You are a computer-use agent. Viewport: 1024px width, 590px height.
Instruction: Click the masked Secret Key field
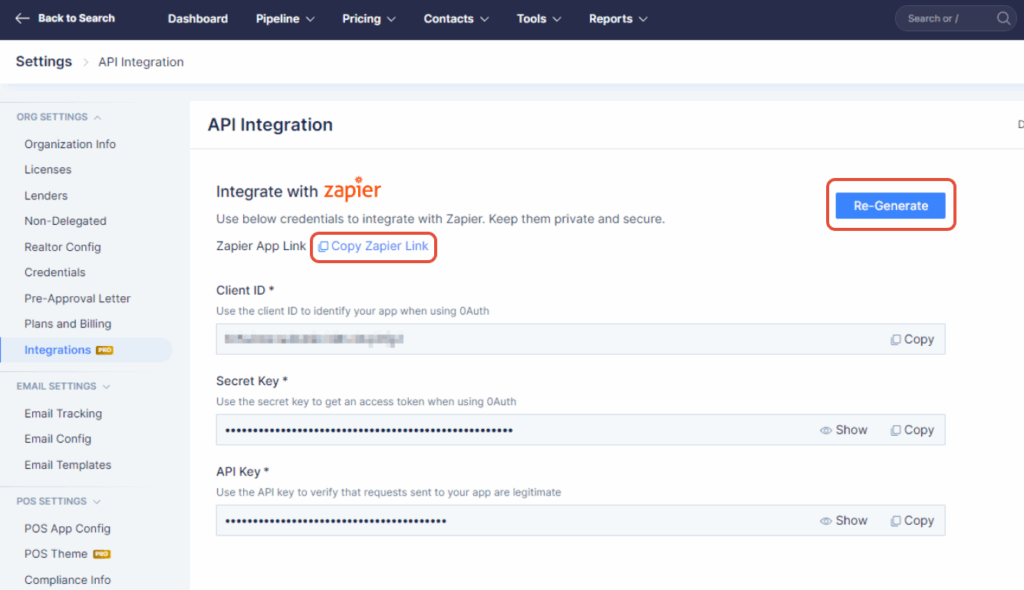point(581,430)
